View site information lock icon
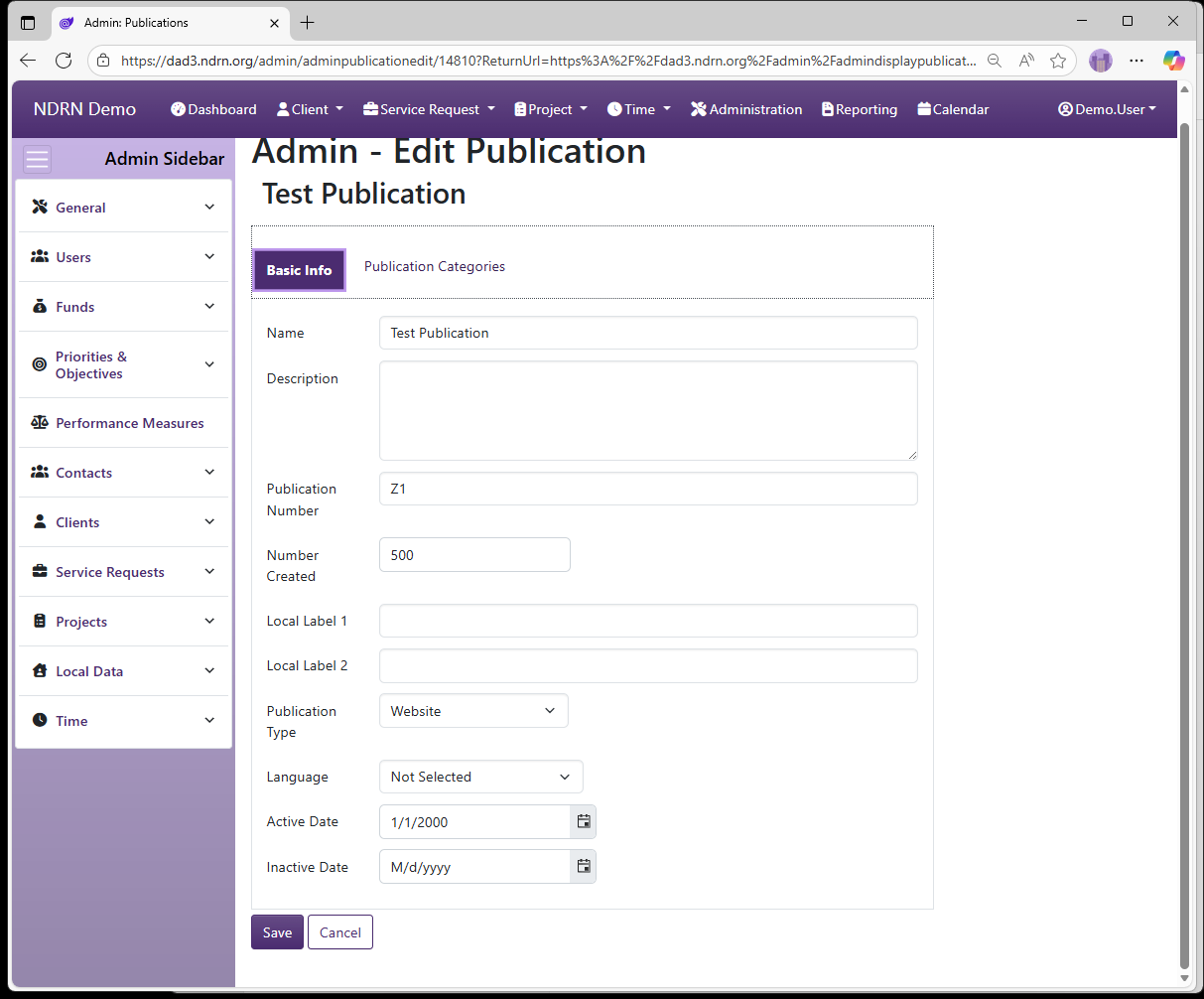The width and height of the screenshot is (1204, 999). tap(103, 61)
